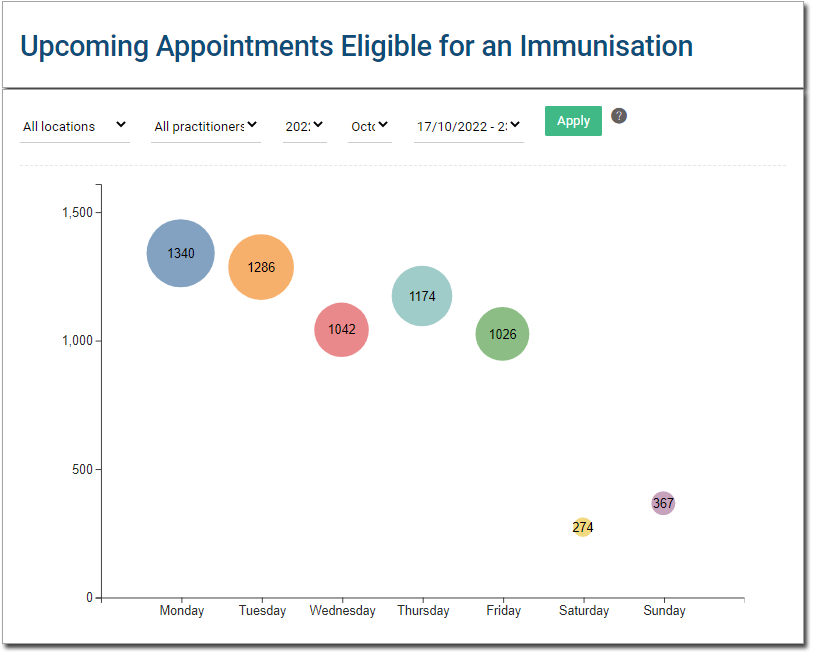Select the orange Tuesday bubble 1286

261,267
